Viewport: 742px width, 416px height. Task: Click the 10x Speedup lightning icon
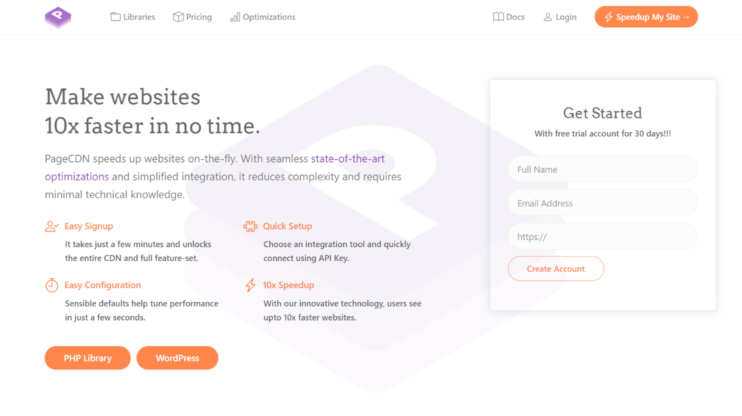click(250, 285)
